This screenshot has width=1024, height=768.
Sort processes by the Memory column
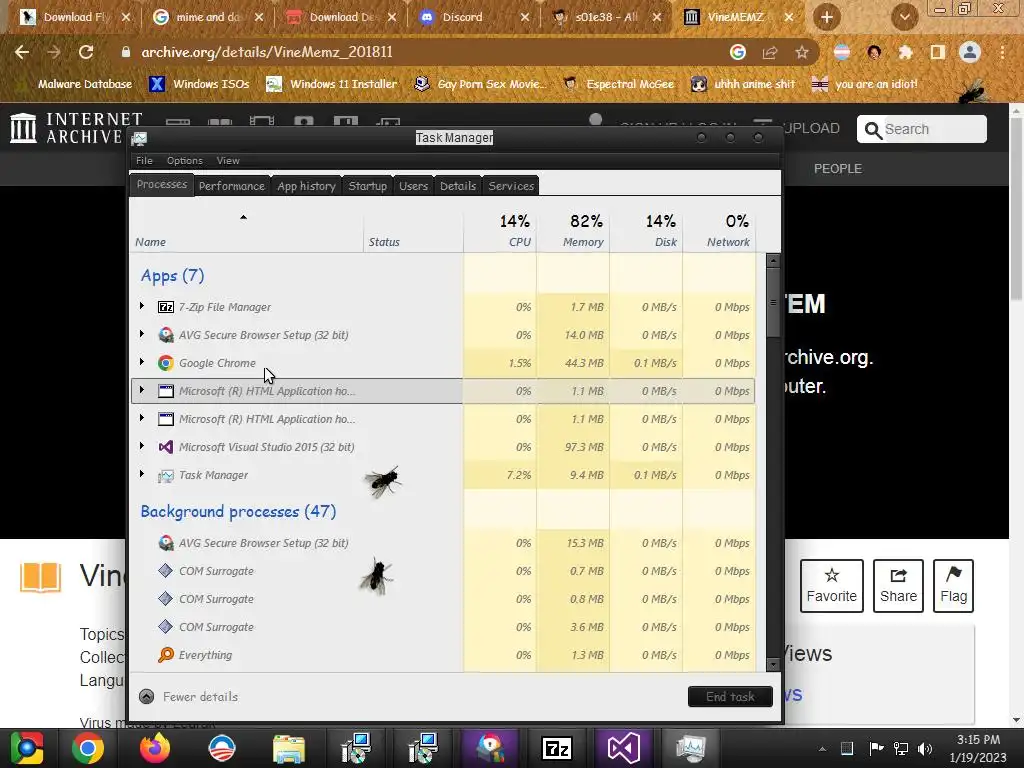[x=573, y=230]
